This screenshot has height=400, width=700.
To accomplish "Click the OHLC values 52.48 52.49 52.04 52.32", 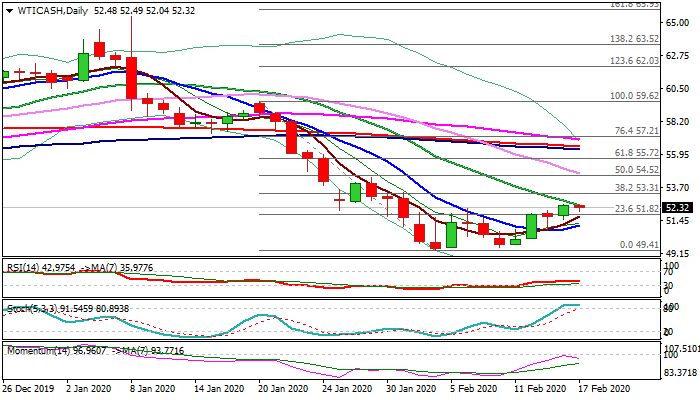I will click(x=144, y=11).
